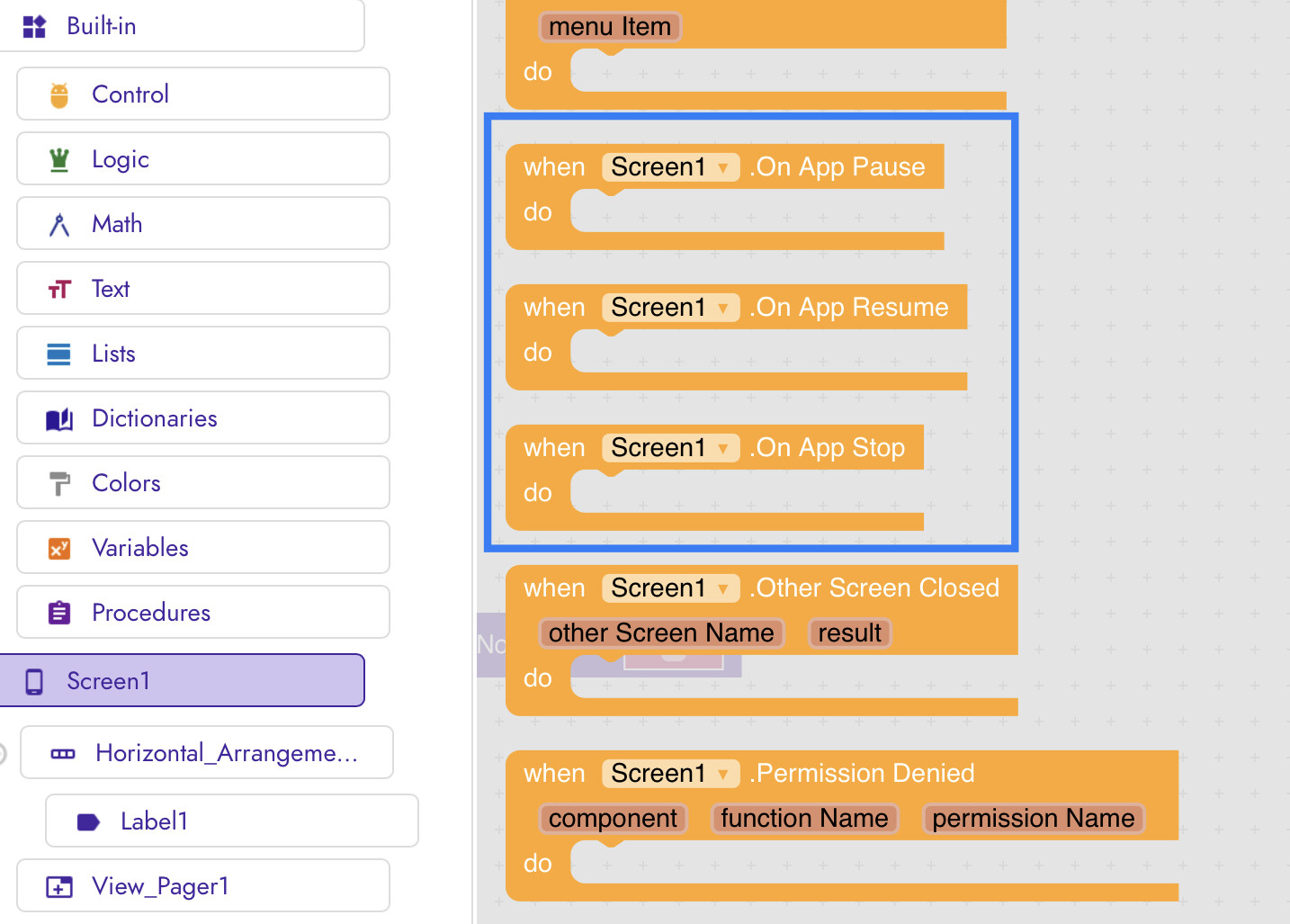Select View_Pager1 in the component tree
The height and width of the screenshot is (924, 1290).
[203, 885]
